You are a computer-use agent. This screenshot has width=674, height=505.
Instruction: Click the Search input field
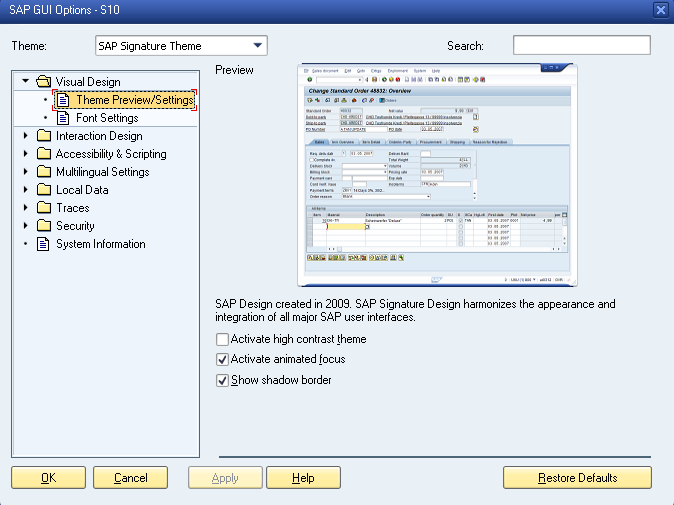(x=582, y=45)
